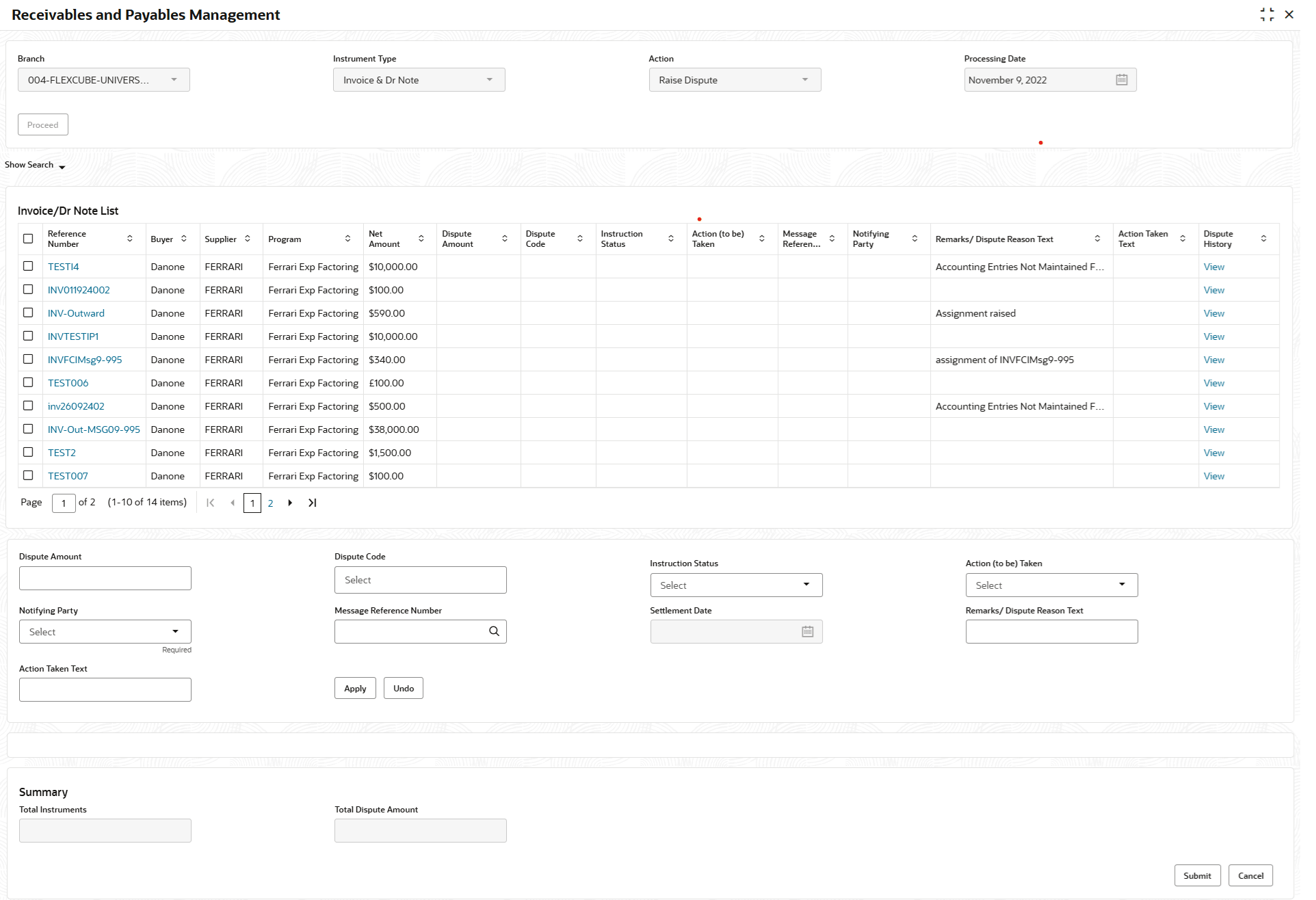View dispute history for TEST006
This screenshot has height=900, width=1316.
(1213, 383)
